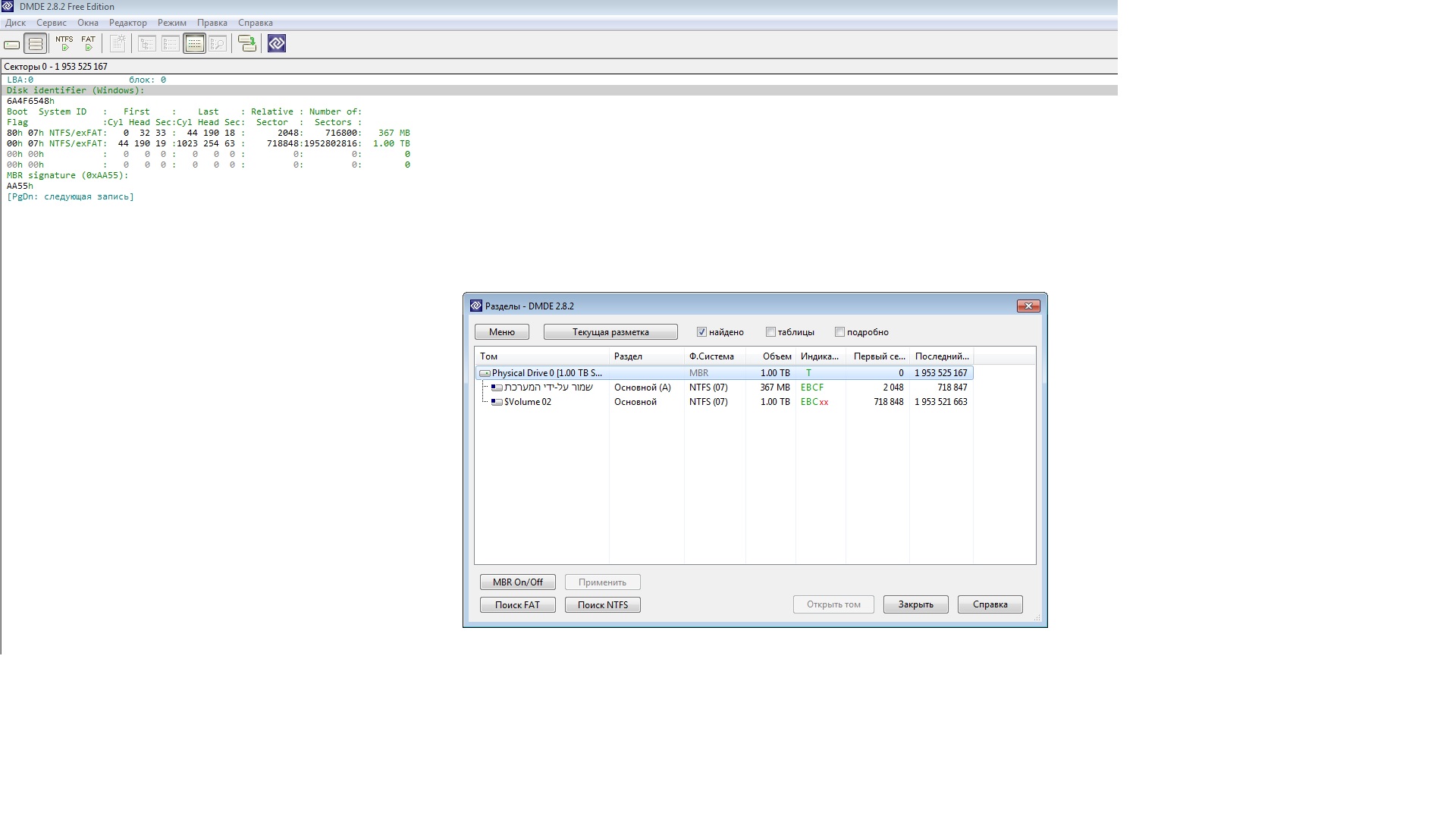Close the Разделы dialog window
The image size is (1456, 819).
[1028, 306]
